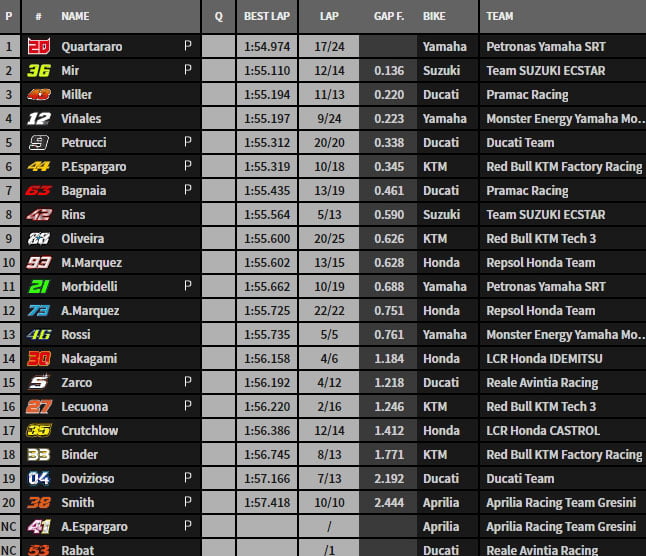Click Viñales' number 12 badge
Viewport: 646px width, 556px height.
(x=39, y=118)
